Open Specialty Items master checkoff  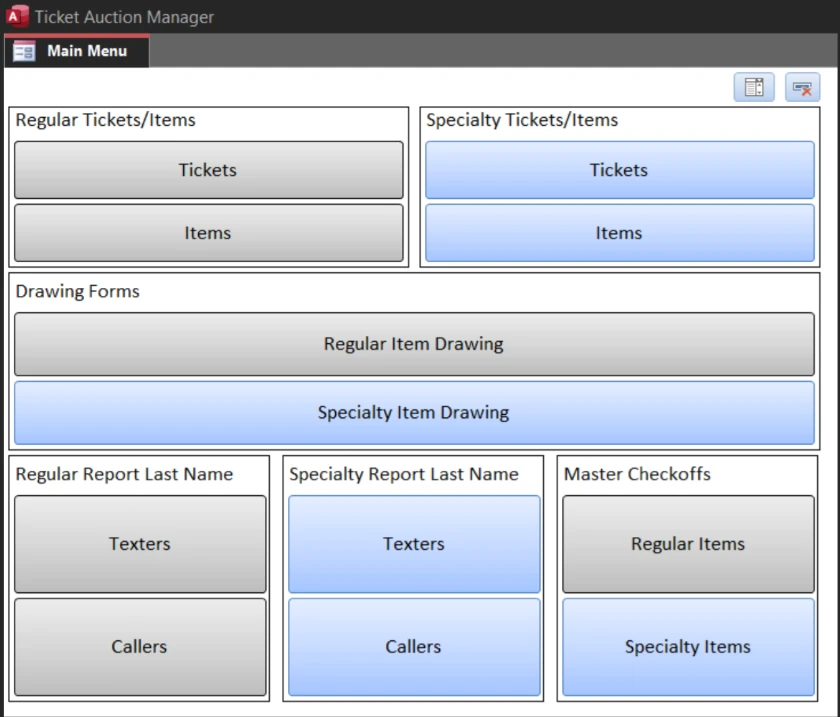point(688,647)
